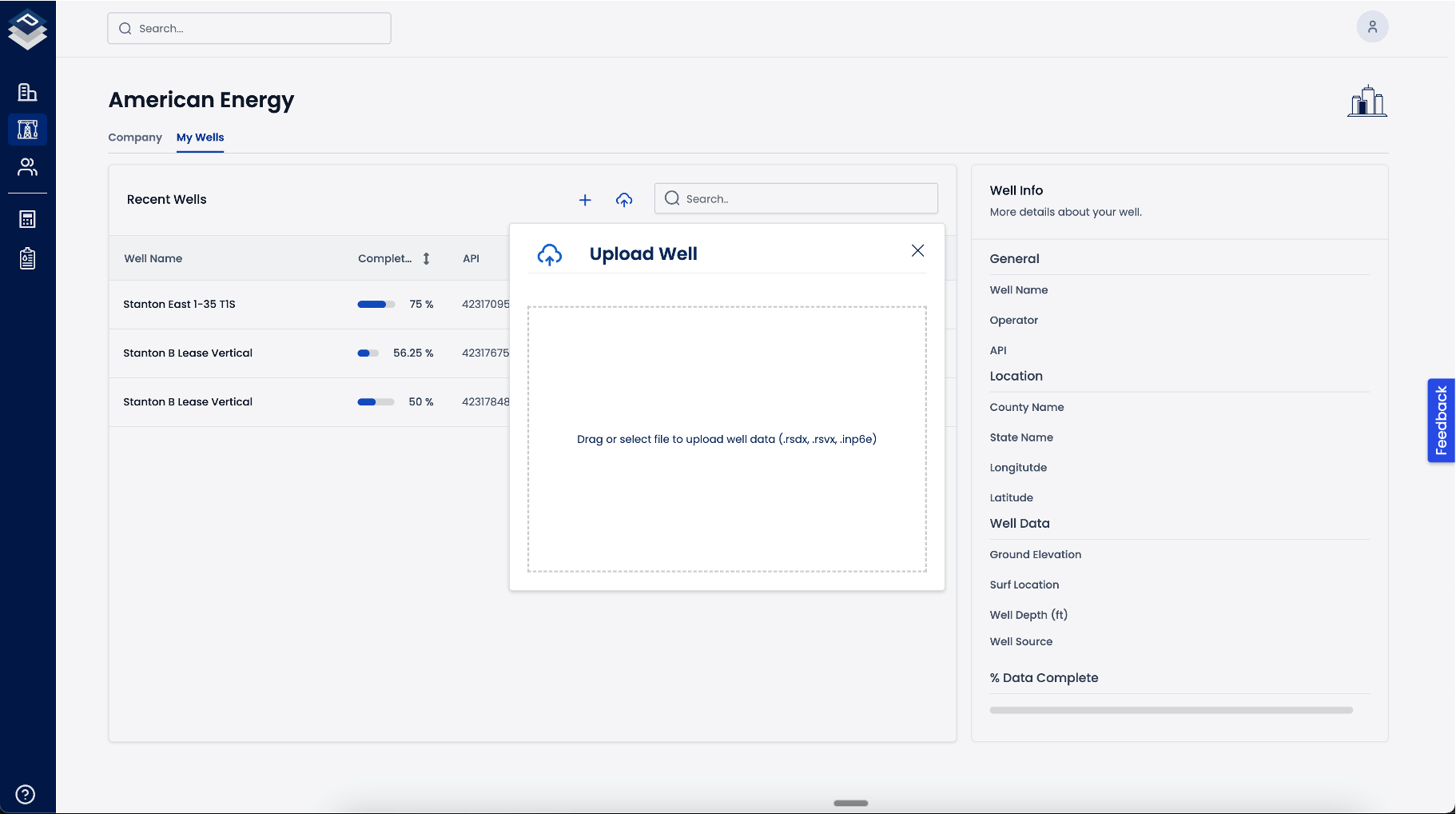Viewport: 1456px width, 814px height.
Task: Open the Users section in the sidebar
Action: tap(27, 167)
